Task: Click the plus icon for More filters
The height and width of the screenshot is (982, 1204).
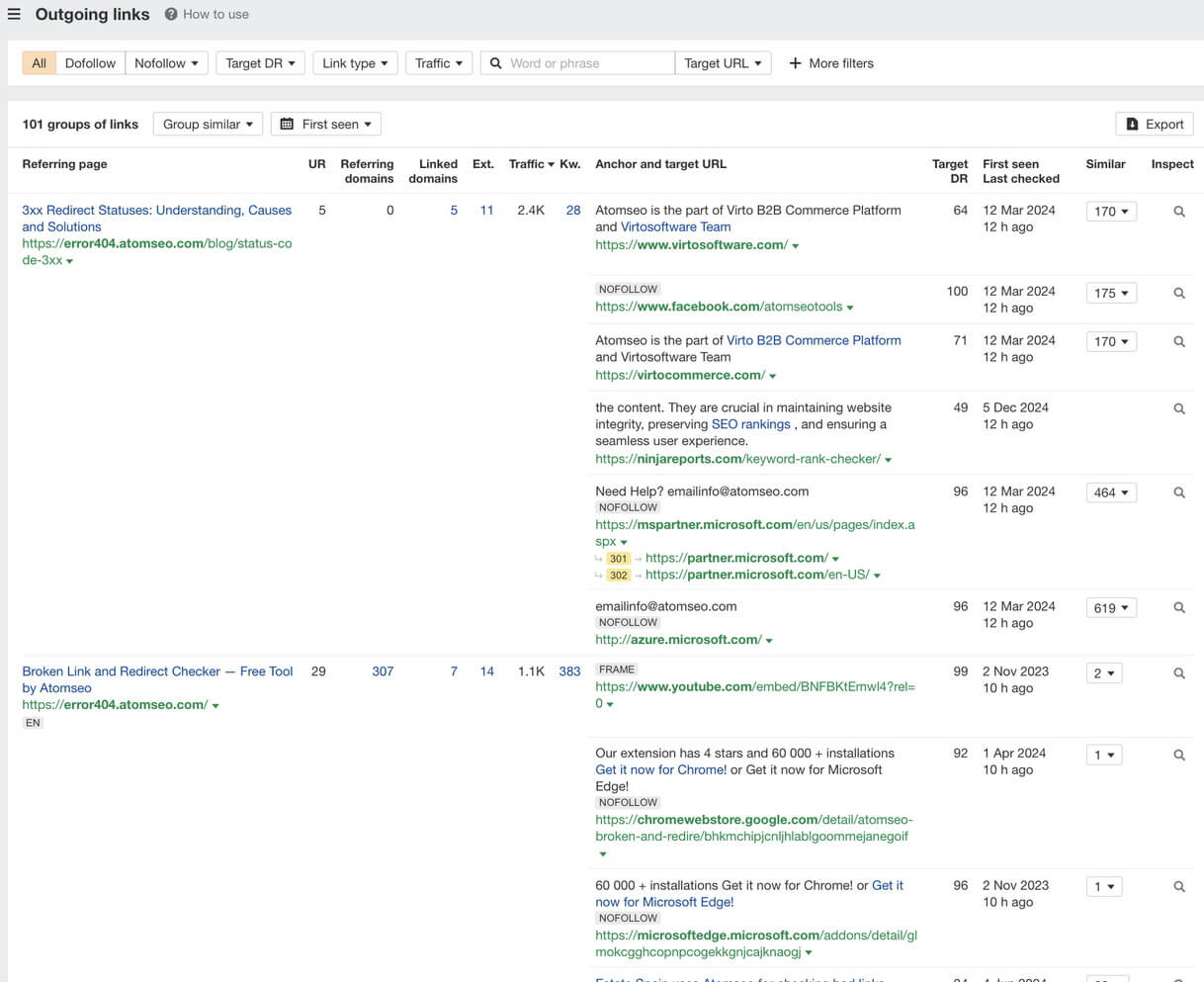Action: 795,63
